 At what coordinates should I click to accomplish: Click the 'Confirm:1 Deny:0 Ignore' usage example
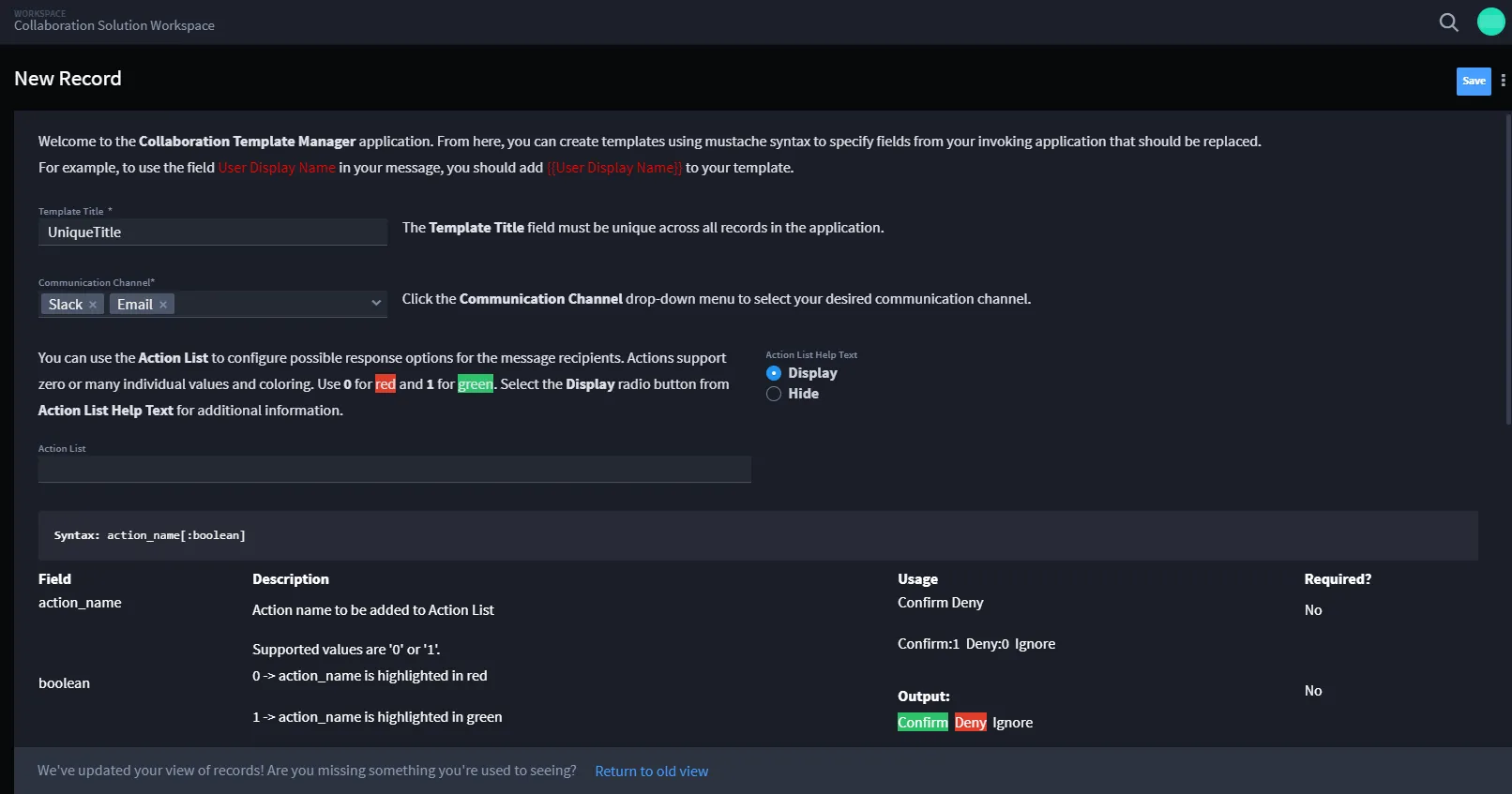(976, 644)
